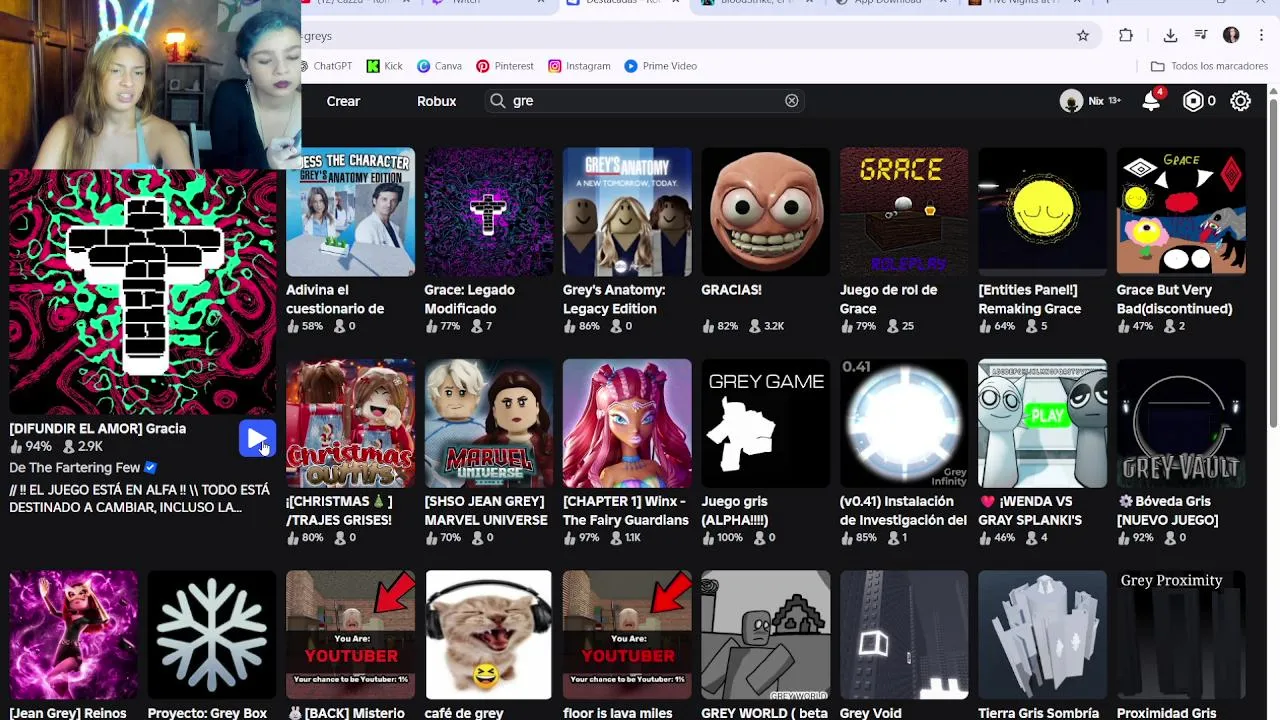The height and width of the screenshot is (720, 1280).
Task: Open the Kick bookmark
Action: pyautogui.click(x=384, y=66)
